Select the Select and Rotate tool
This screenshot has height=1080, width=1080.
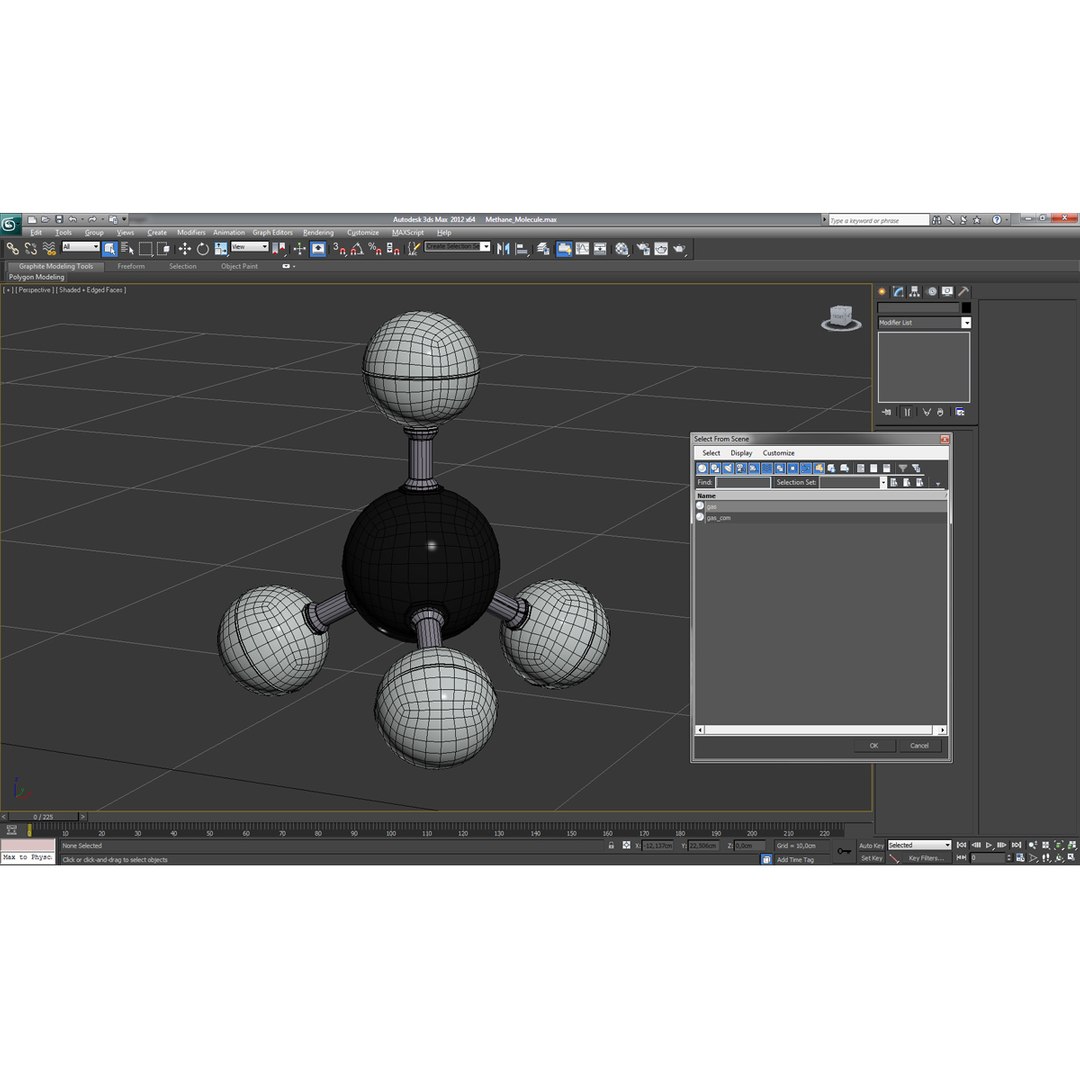tap(202, 249)
